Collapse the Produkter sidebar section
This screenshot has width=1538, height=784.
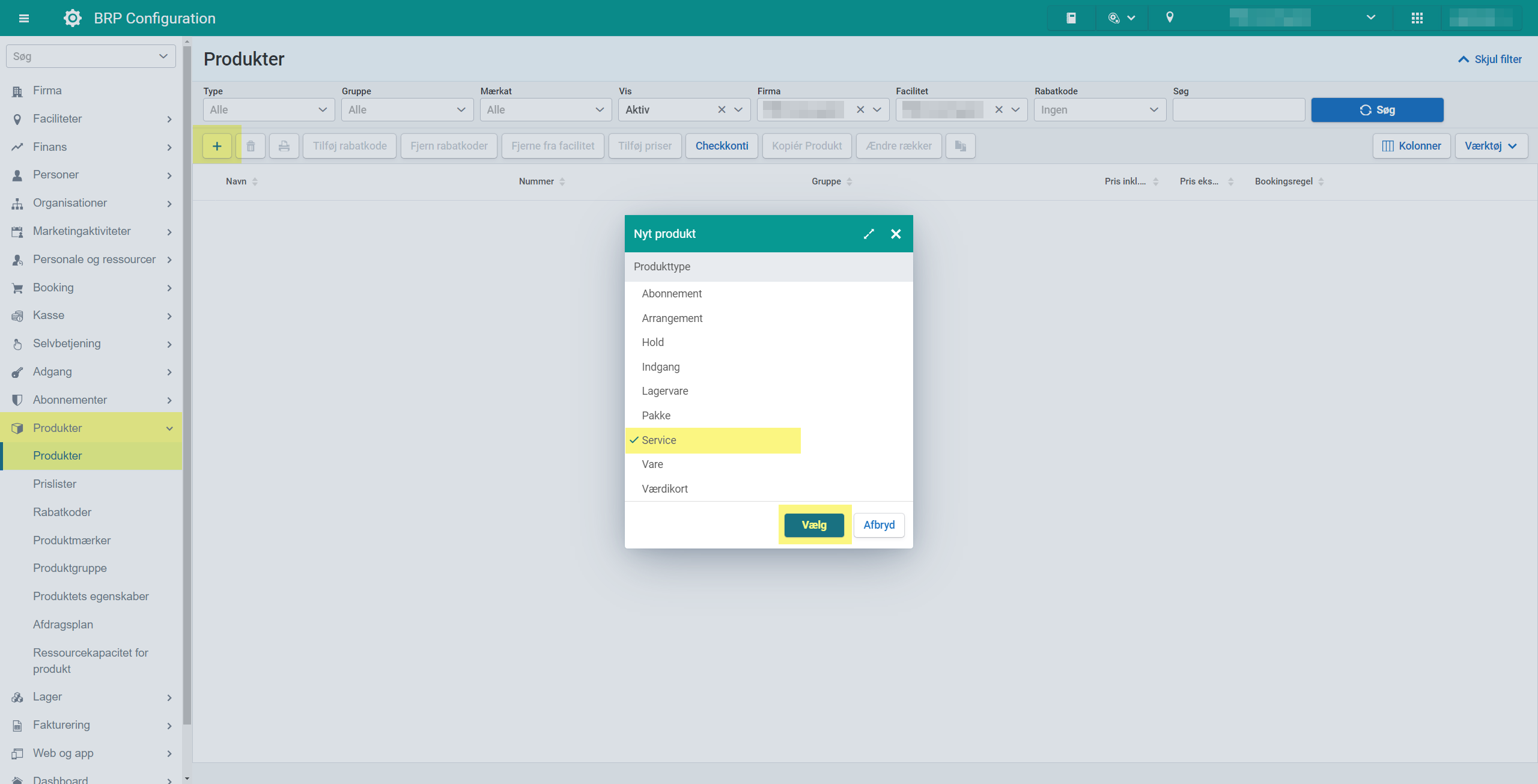[169, 428]
